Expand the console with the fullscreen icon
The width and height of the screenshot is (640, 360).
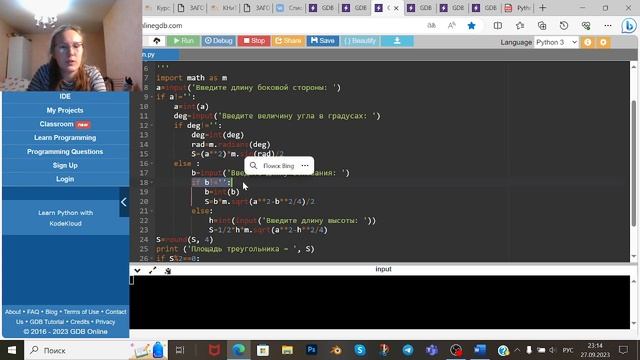coord(153,270)
